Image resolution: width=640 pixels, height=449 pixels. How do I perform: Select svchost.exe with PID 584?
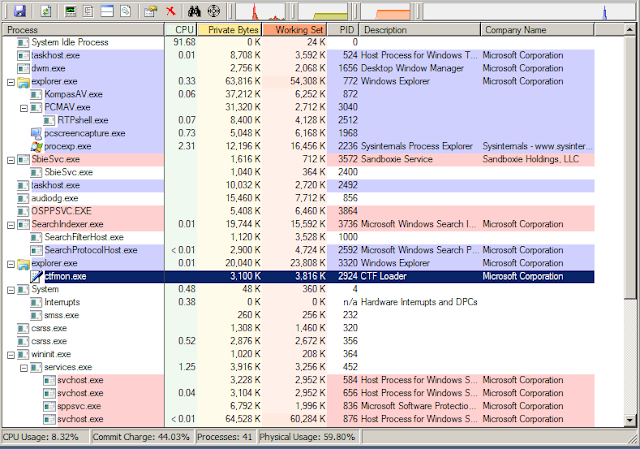(298, 380)
